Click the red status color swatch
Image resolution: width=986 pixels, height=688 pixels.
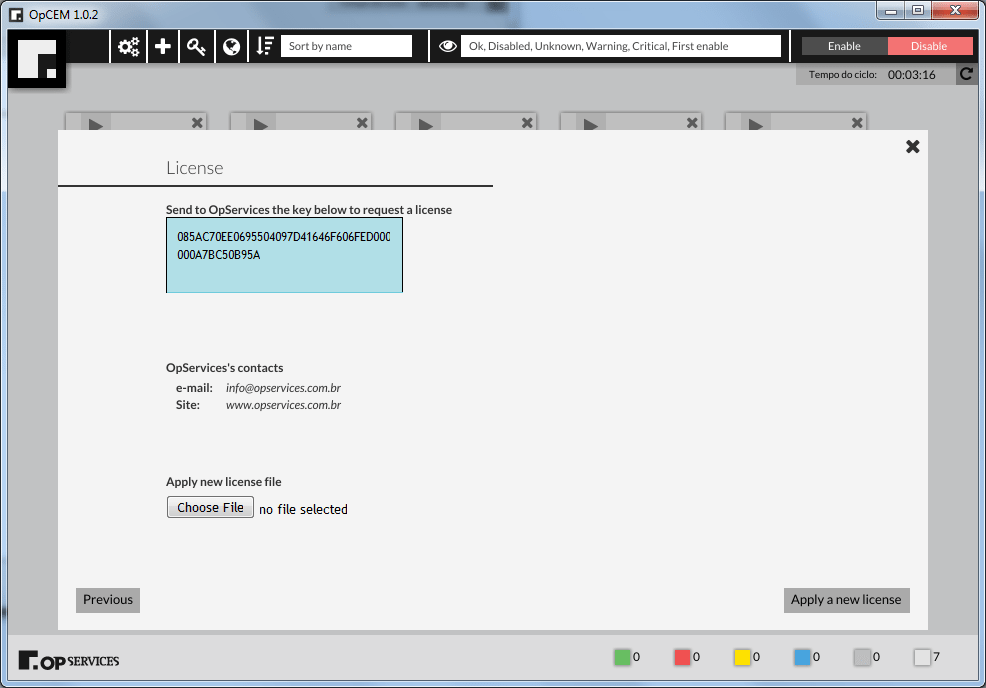pos(682,657)
